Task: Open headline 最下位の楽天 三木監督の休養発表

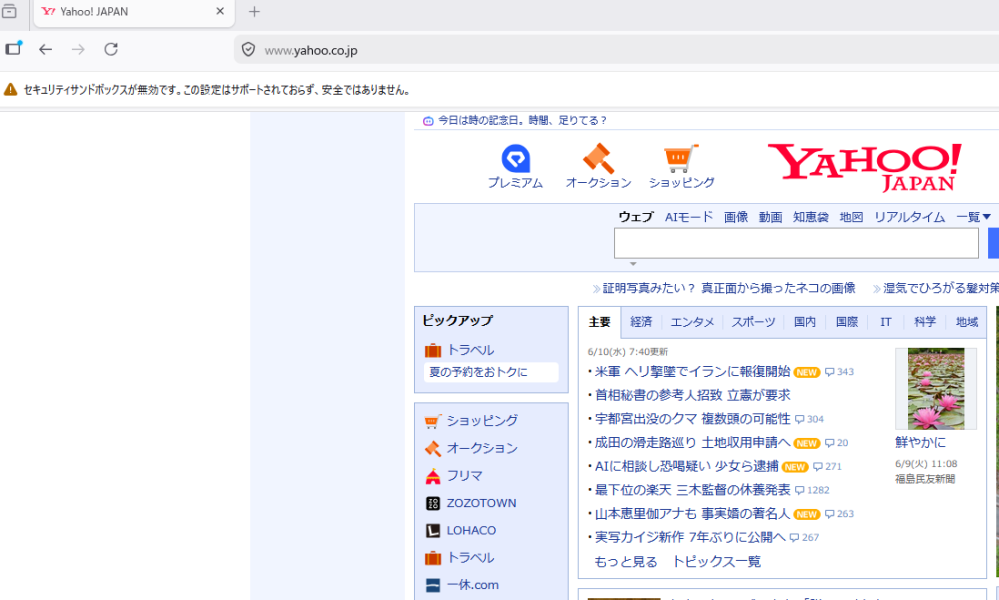Action: click(693, 490)
